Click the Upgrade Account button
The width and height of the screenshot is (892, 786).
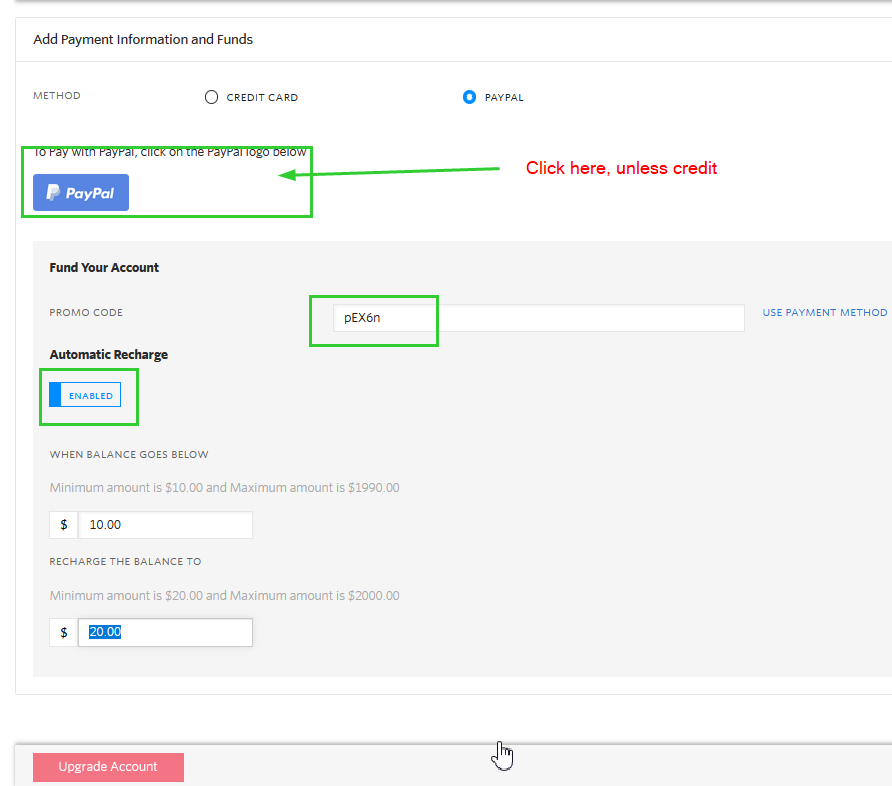pos(108,767)
